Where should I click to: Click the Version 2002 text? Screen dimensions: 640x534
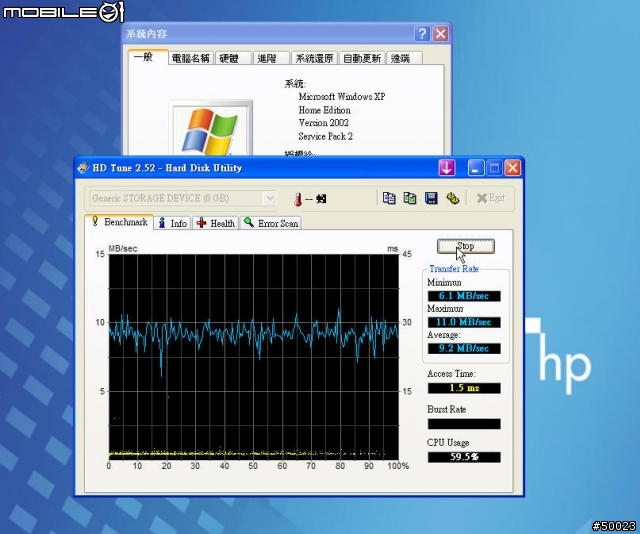point(324,123)
